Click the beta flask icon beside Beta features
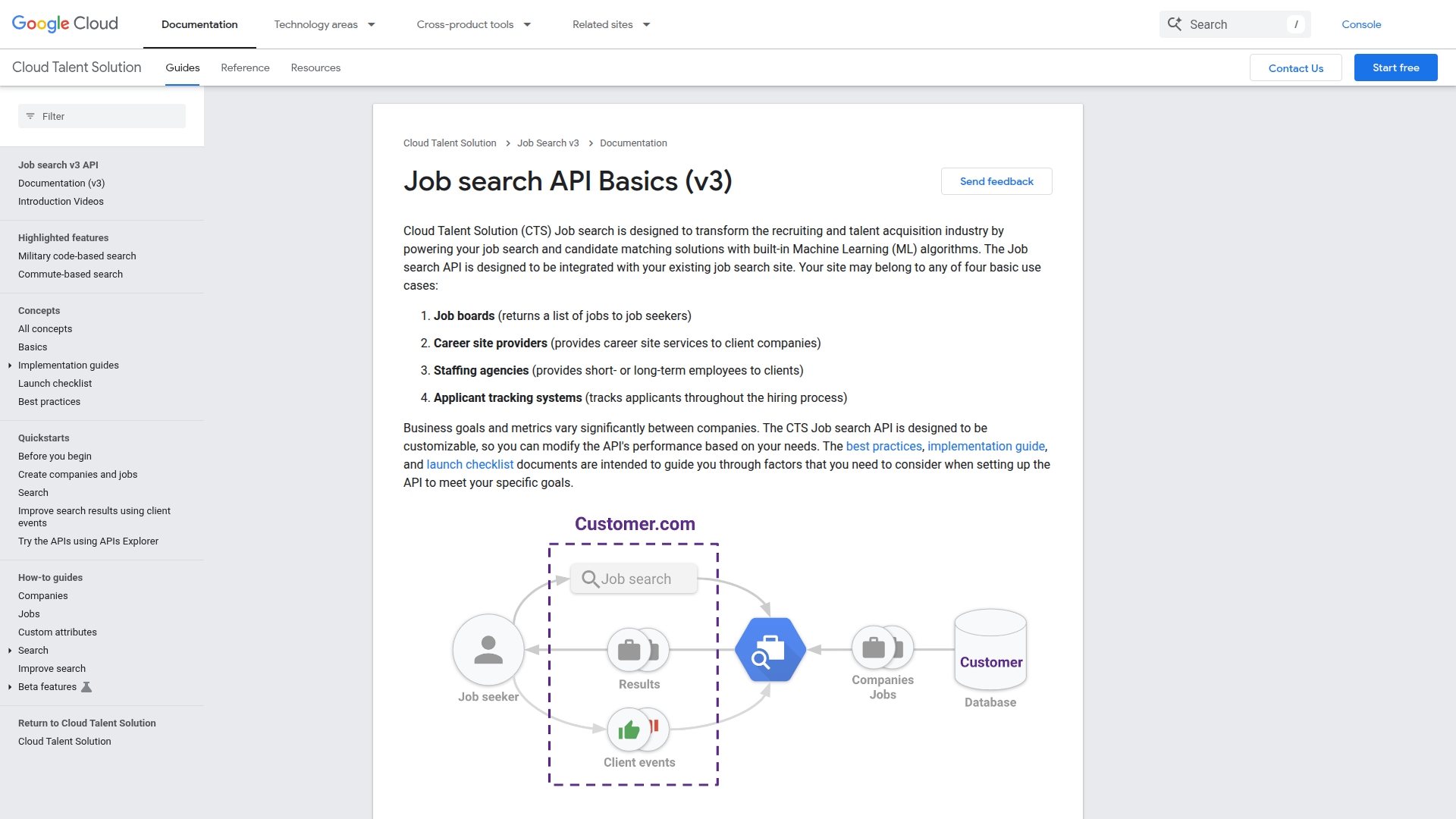1456x819 pixels. point(86,687)
